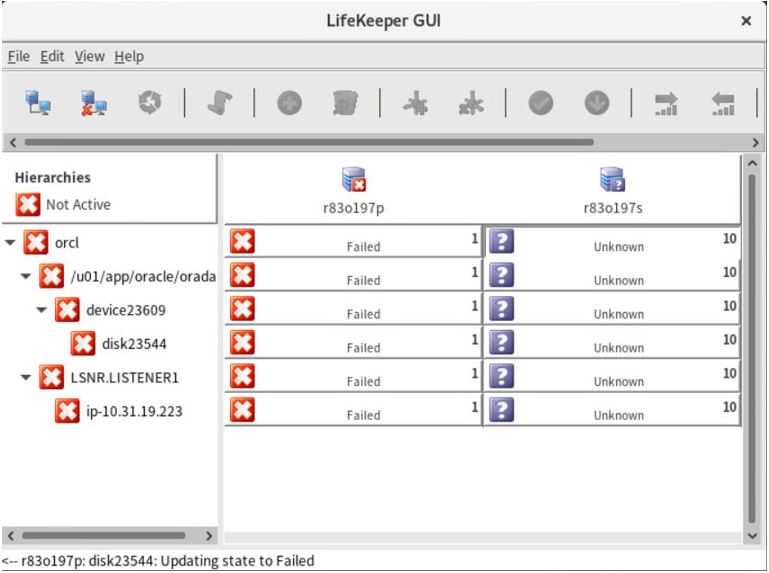The image size is (769, 573).
Task: Click the Refresh toolbar icon
Action: [150, 103]
